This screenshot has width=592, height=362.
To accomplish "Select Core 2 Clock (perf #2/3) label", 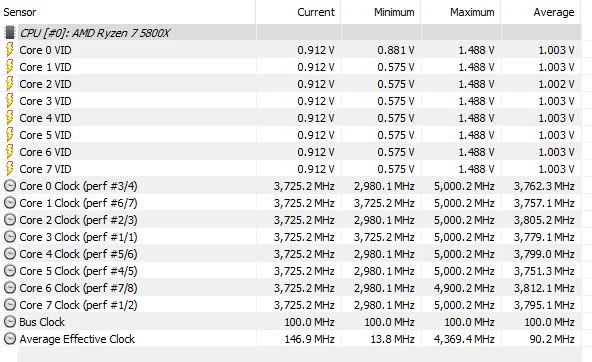I will click(78, 220).
